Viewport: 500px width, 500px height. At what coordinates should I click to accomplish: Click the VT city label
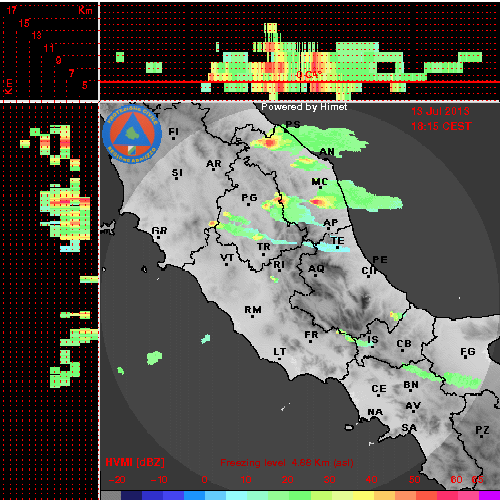tap(227, 257)
